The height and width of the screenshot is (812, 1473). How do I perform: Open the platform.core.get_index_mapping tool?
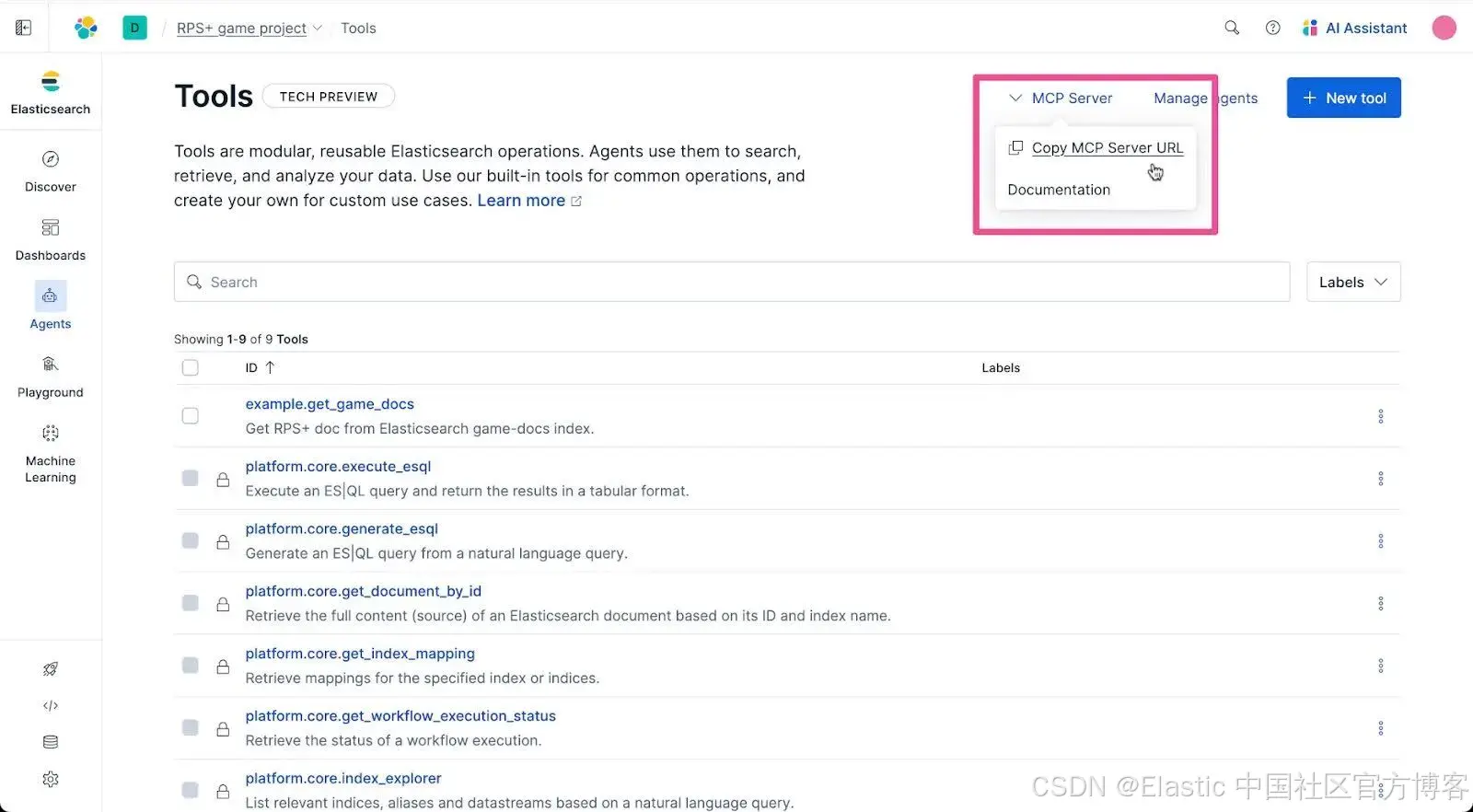(x=360, y=654)
